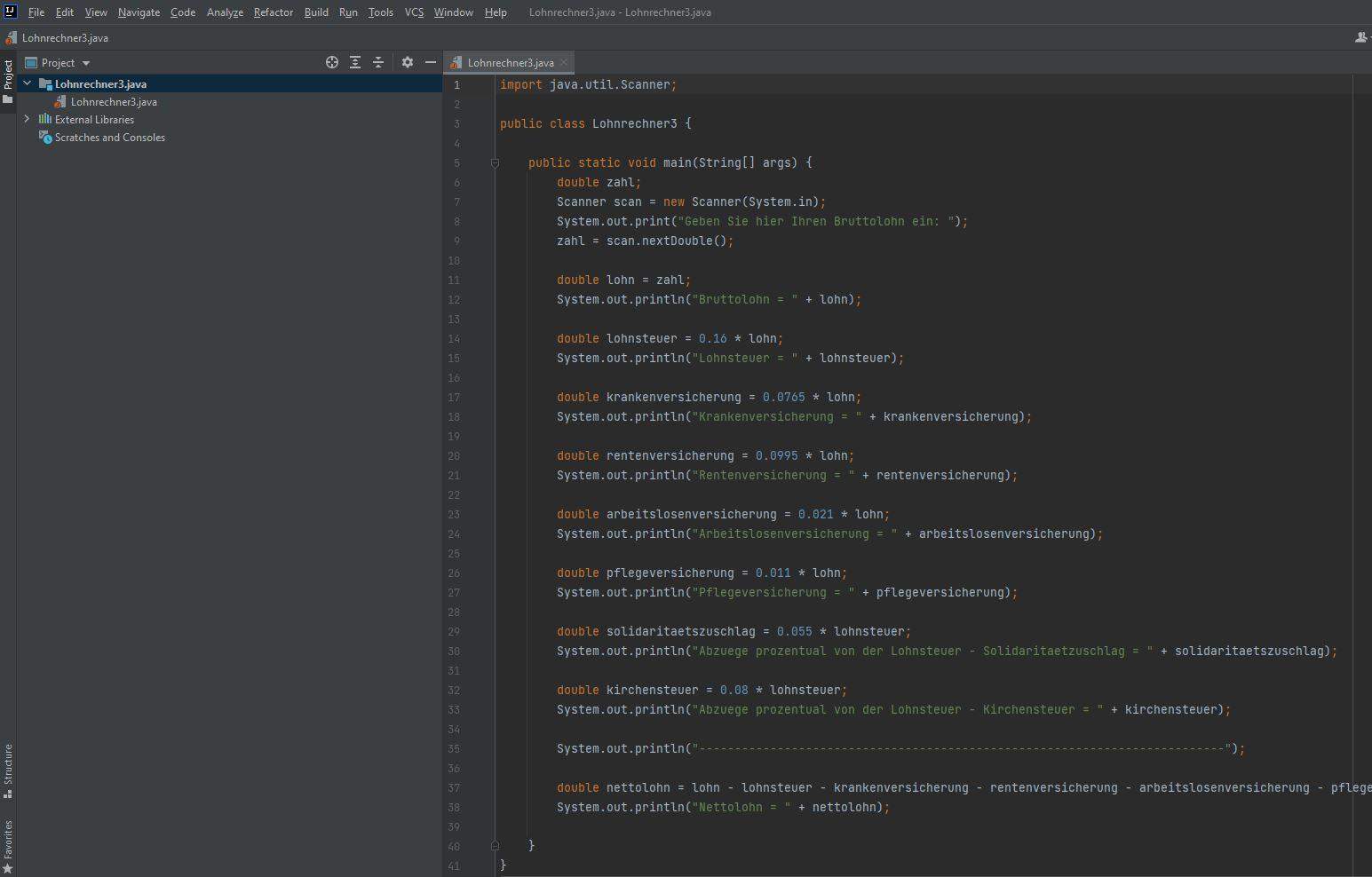
Task: Select the Scratches and Consoles tree item
Action: pyautogui.click(x=109, y=137)
